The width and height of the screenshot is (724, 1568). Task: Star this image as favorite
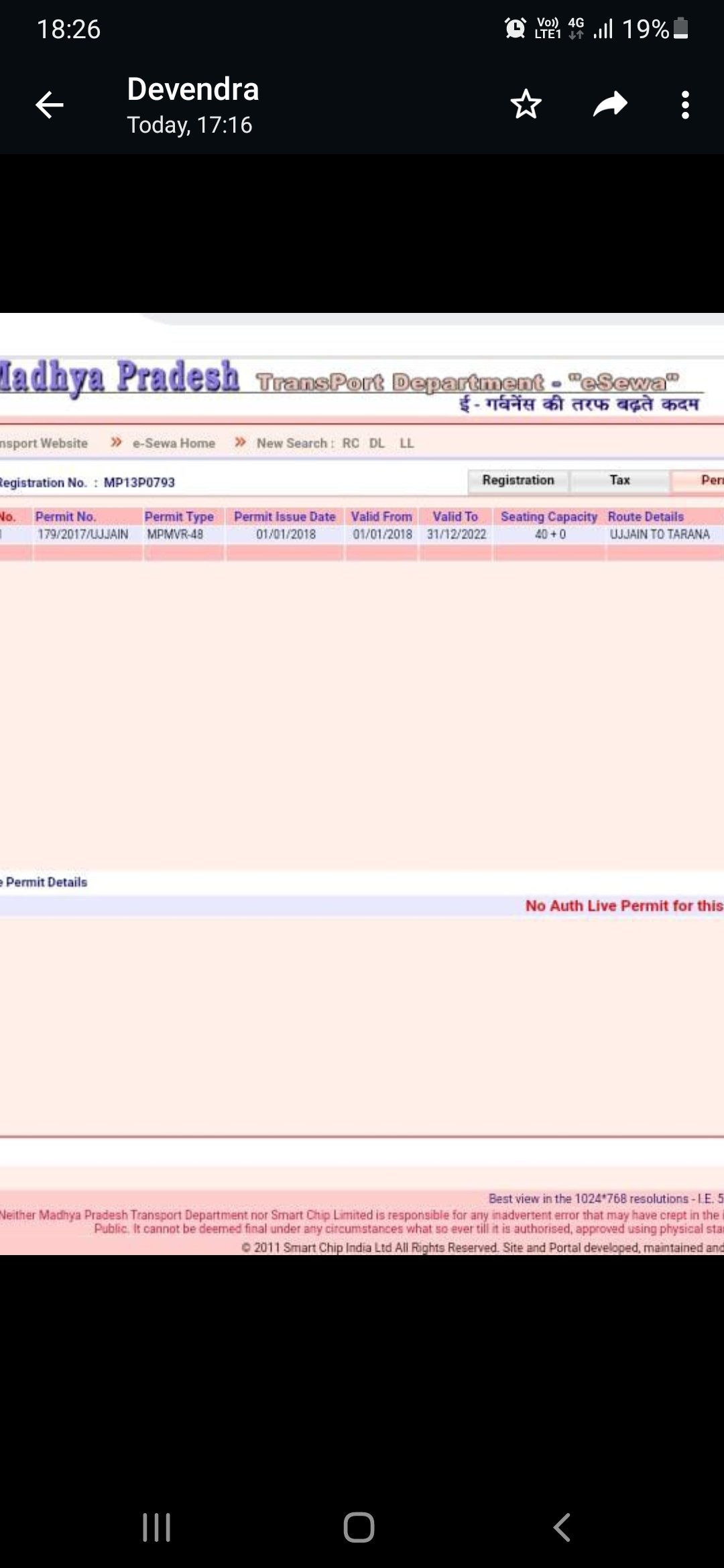click(x=526, y=105)
